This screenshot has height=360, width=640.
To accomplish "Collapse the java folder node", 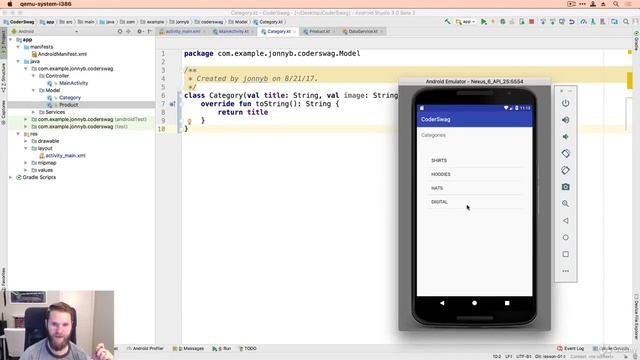I will (x=18, y=61).
